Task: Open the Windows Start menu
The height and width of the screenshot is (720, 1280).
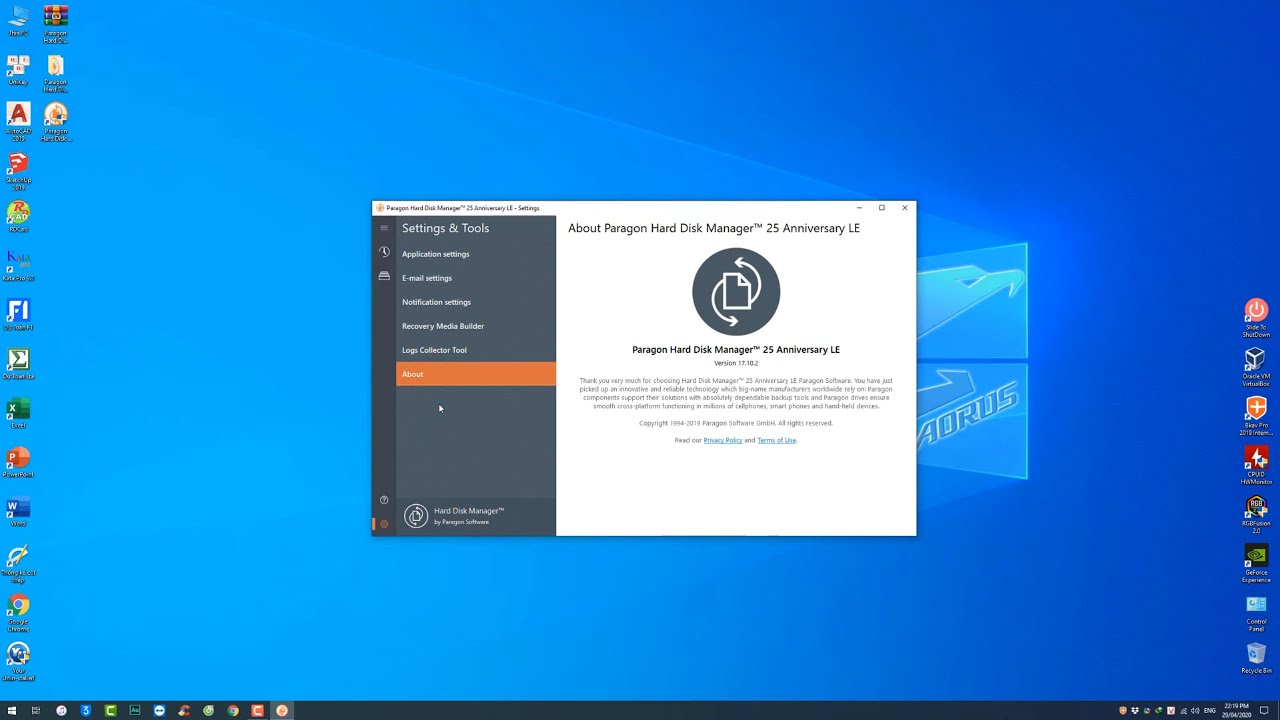Action: (12, 710)
